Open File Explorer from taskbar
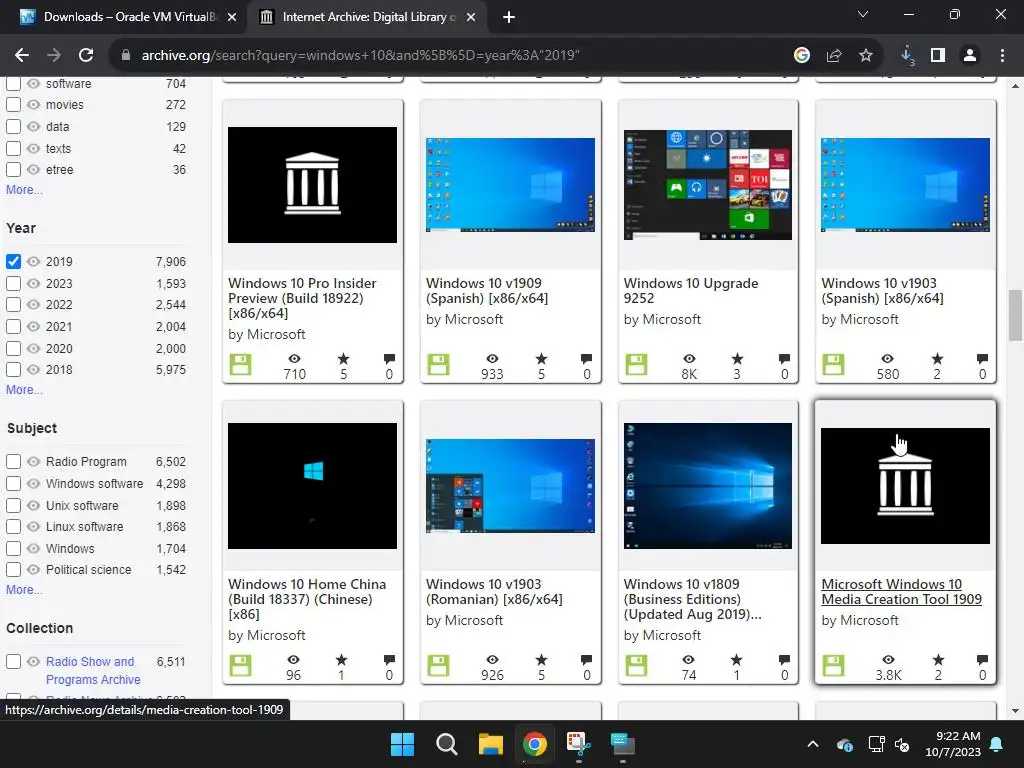This screenshot has width=1024, height=768. (x=490, y=744)
